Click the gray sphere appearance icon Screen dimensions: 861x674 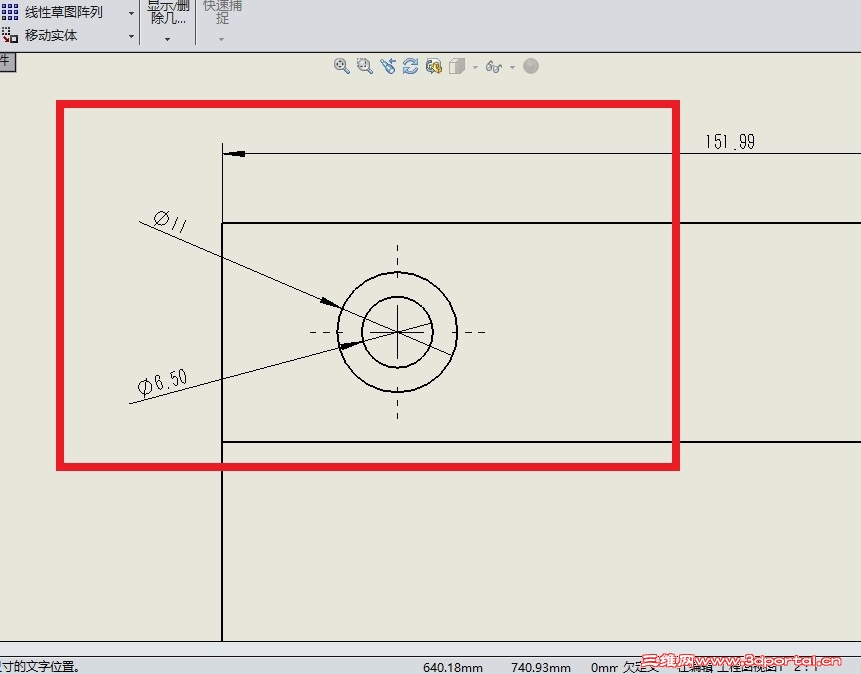[x=530, y=66]
